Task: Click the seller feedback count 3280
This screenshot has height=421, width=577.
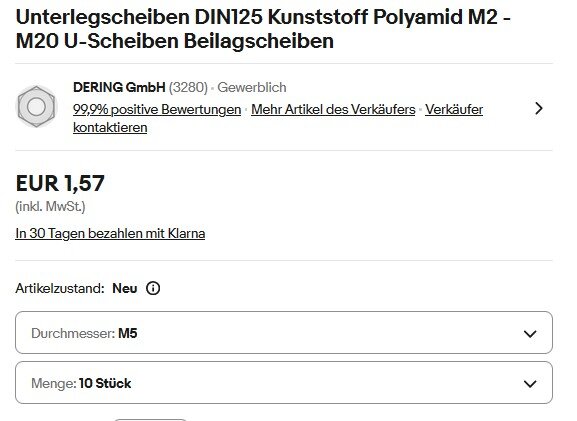Action: [x=188, y=88]
